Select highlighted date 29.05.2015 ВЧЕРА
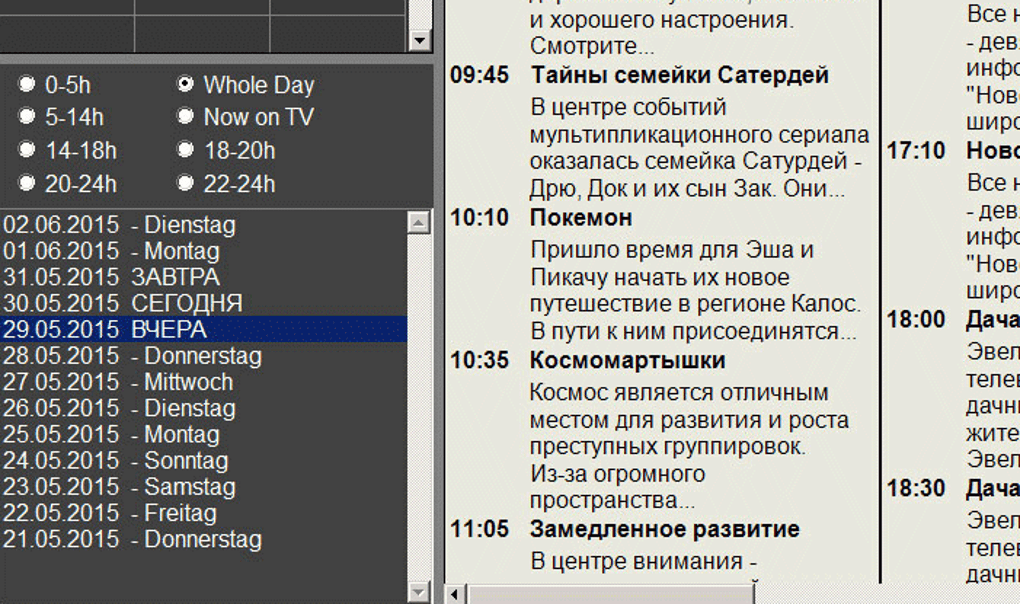The width and height of the screenshot is (1020, 604). [204, 330]
